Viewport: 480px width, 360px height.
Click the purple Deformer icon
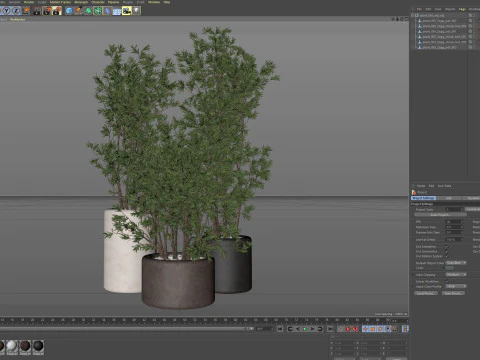107,11
